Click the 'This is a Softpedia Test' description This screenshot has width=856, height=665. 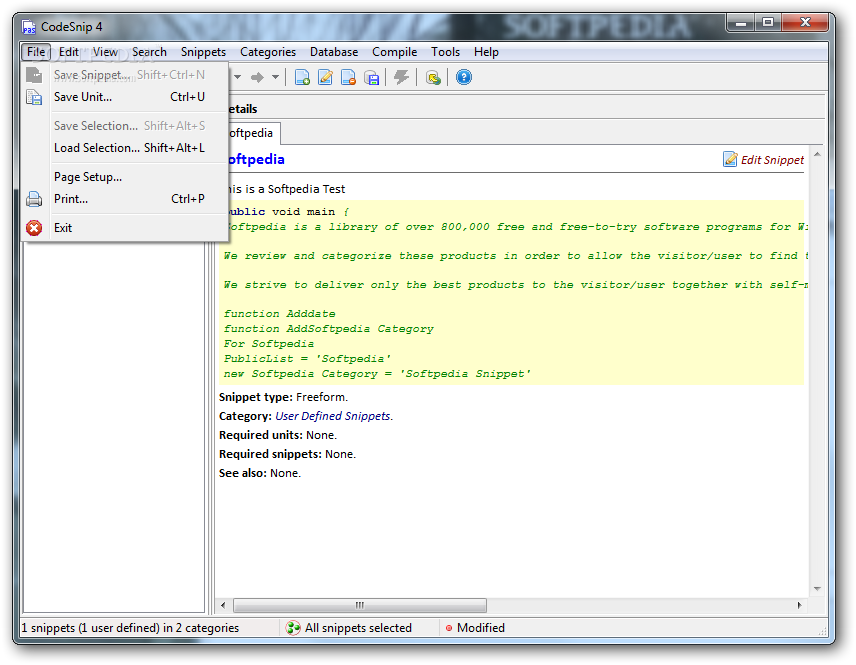[x=286, y=189]
